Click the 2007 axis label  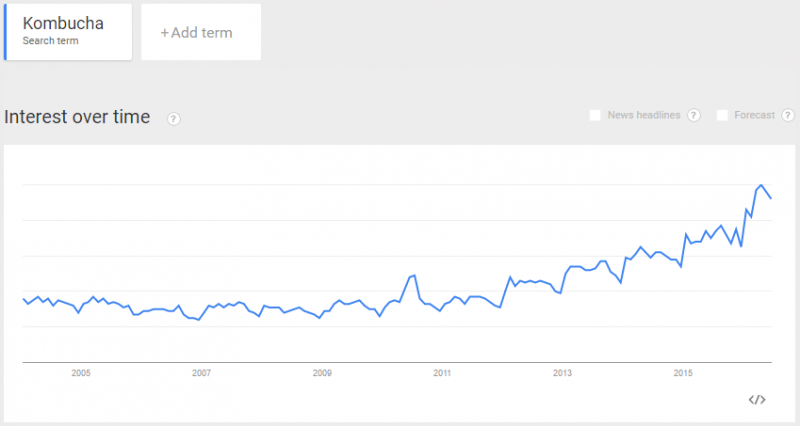(202, 374)
